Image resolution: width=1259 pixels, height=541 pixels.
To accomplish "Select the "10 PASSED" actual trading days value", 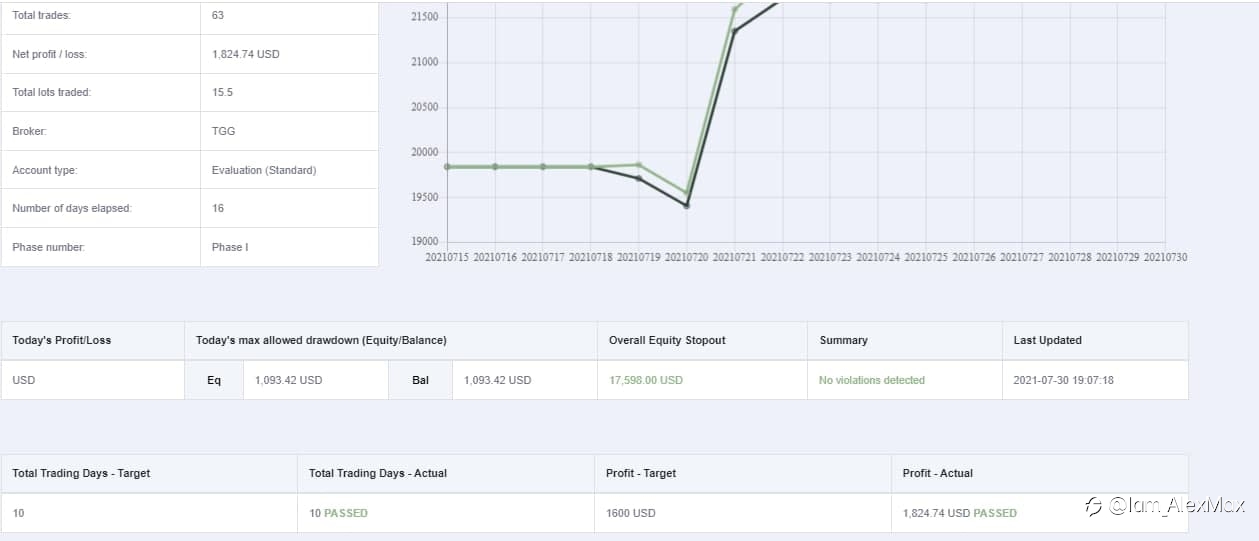I will tap(339, 513).
